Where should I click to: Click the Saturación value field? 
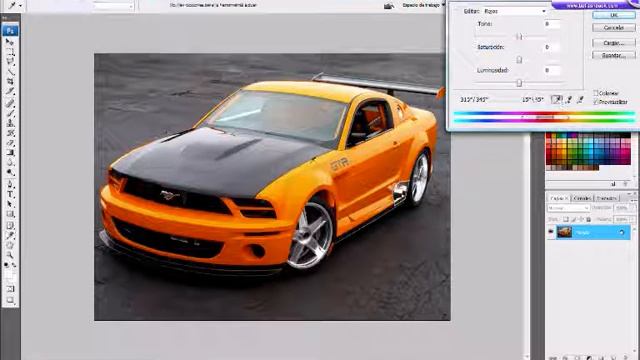click(552, 47)
